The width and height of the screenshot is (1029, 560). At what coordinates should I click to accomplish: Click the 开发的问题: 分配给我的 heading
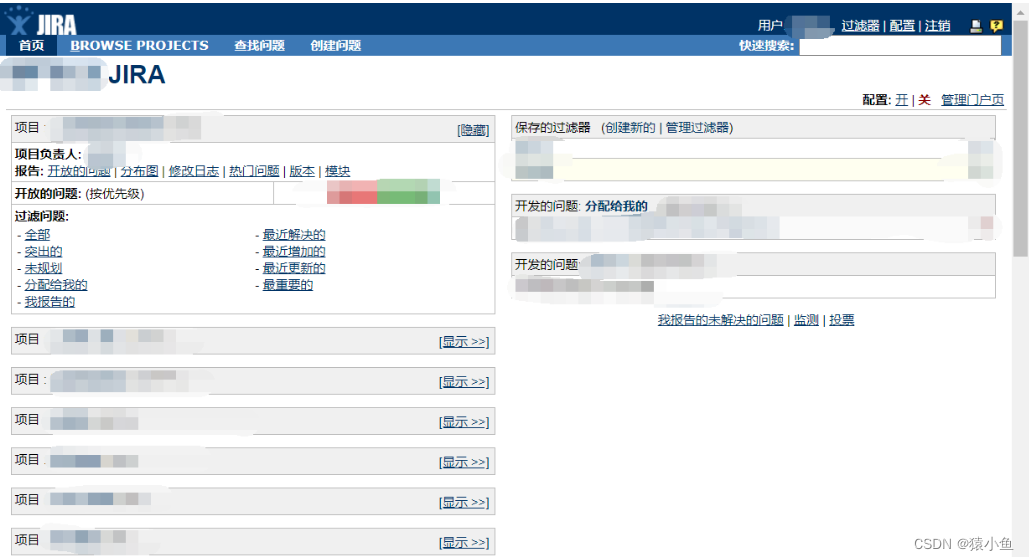pyautogui.click(x=581, y=206)
